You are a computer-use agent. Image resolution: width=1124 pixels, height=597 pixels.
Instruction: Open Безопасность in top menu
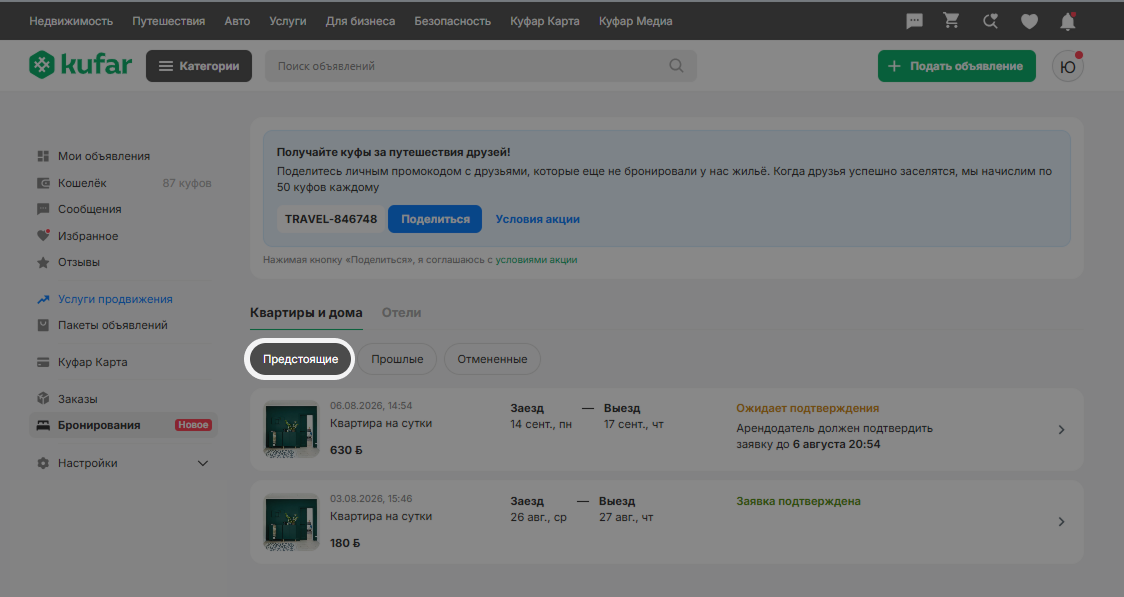(x=452, y=22)
